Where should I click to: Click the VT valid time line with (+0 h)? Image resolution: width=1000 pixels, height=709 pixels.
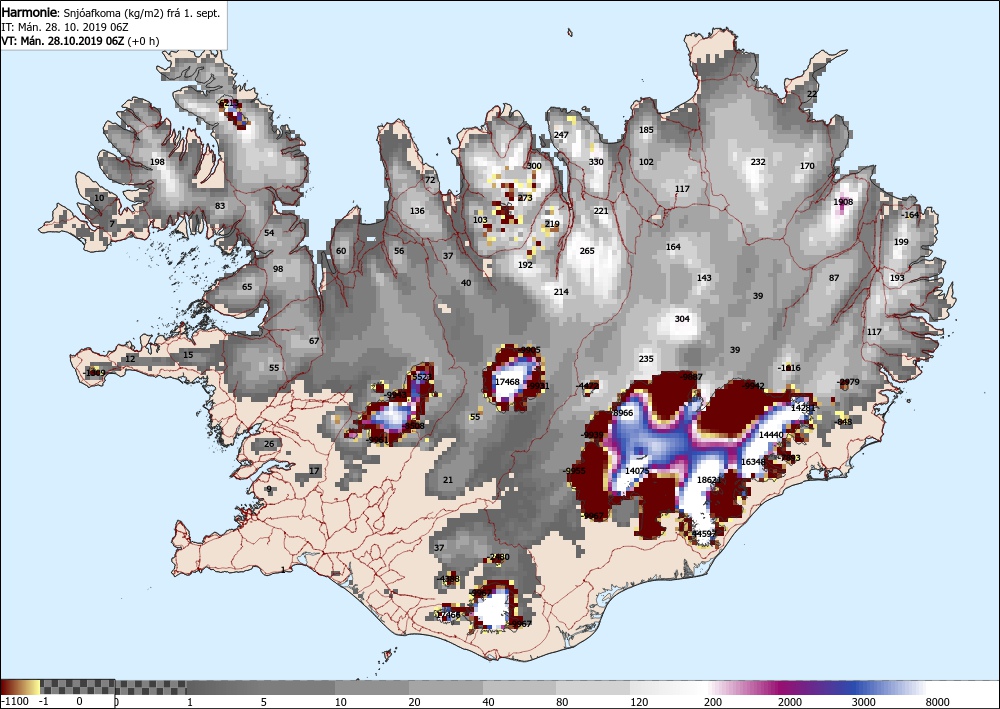(x=80, y=41)
